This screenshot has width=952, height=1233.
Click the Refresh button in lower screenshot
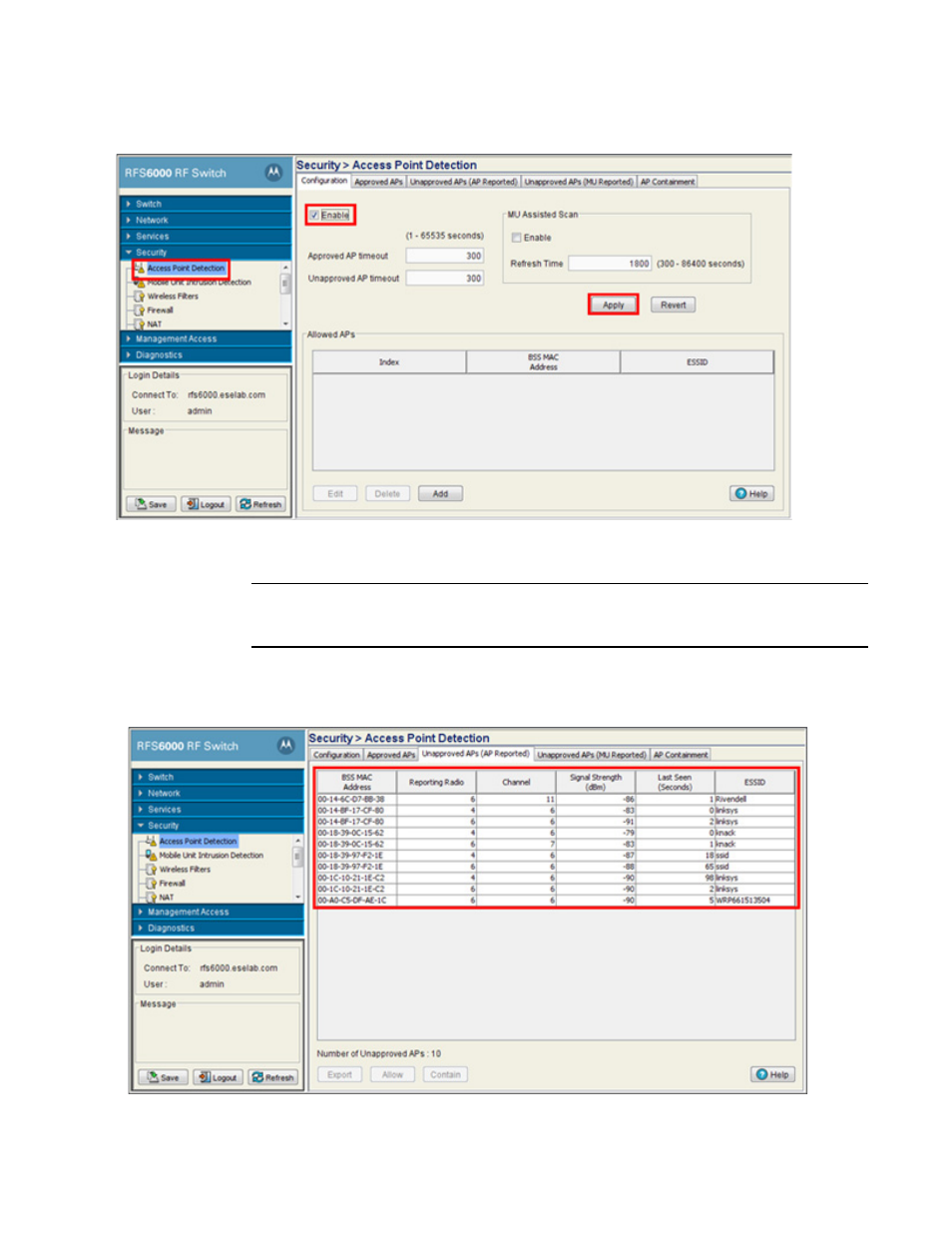point(273,1077)
